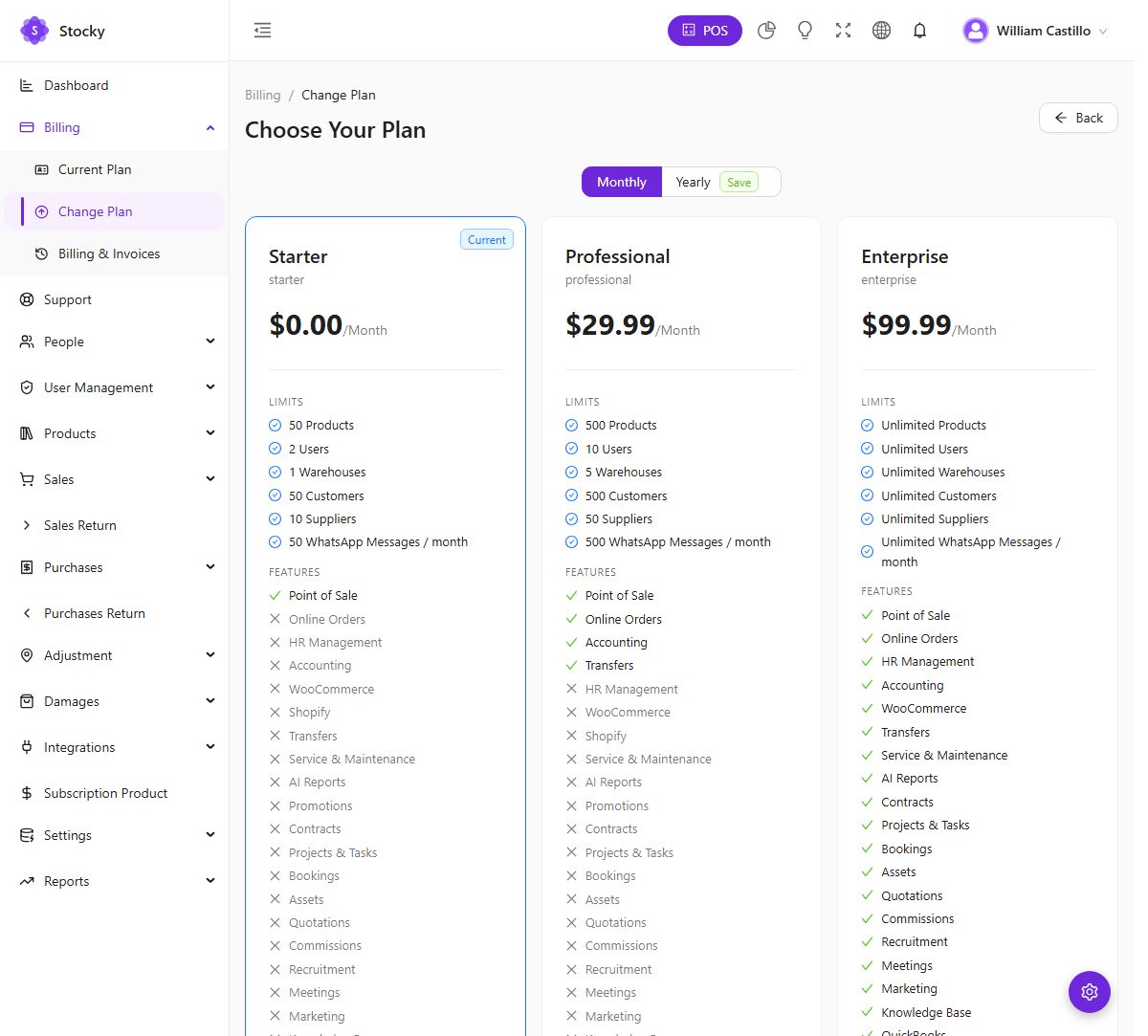This screenshot has width=1148, height=1036.
Task: Collapse the Billing menu chevron
Action: click(x=210, y=127)
